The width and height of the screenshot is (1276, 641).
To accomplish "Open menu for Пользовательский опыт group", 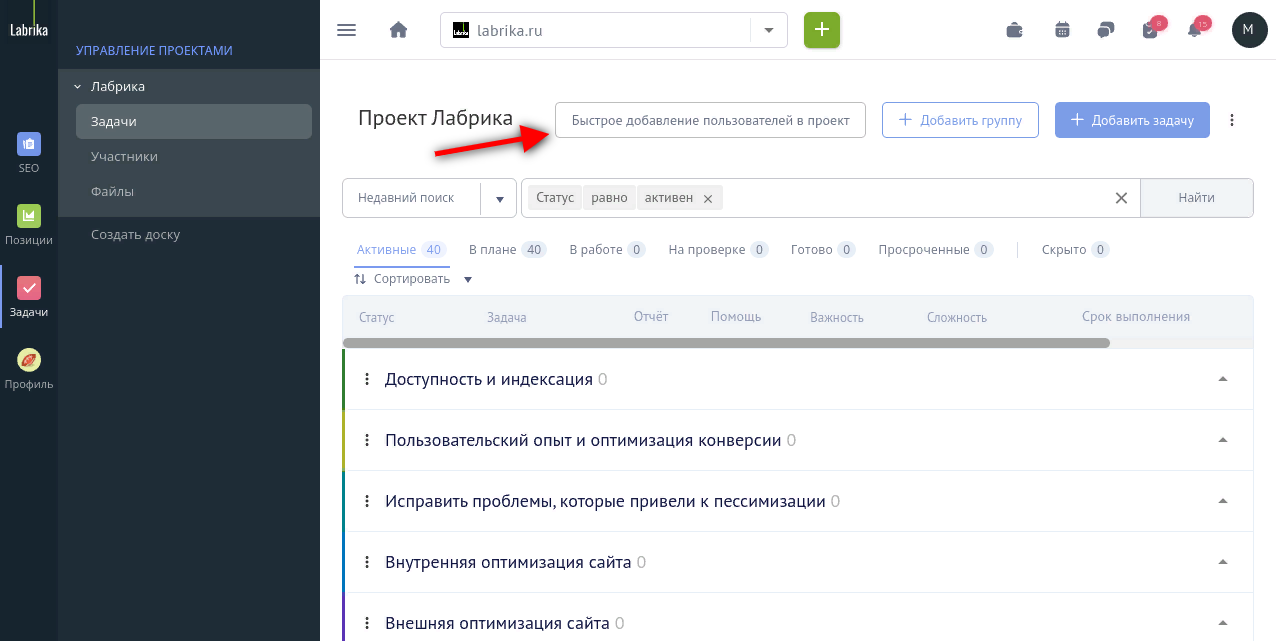I will tap(367, 440).
